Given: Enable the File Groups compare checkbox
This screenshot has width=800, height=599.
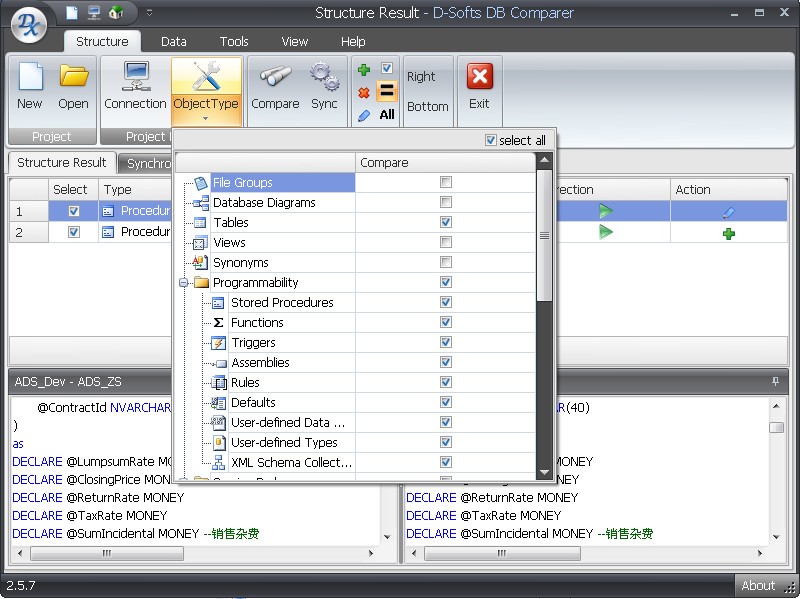Looking at the screenshot, I should (x=446, y=182).
